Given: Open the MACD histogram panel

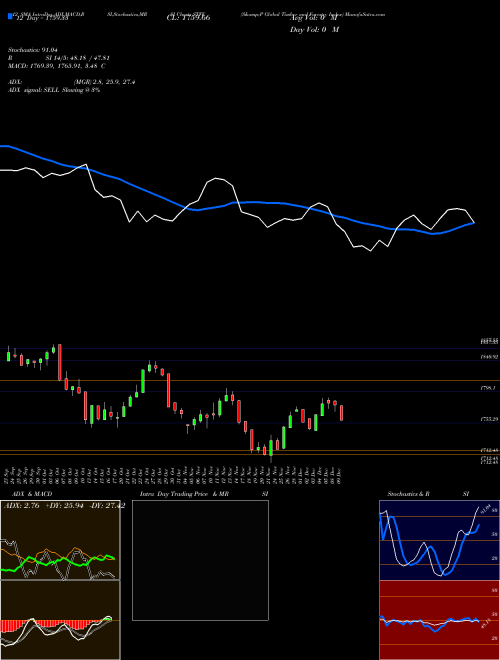Looking at the screenshot, I should point(60,620).
